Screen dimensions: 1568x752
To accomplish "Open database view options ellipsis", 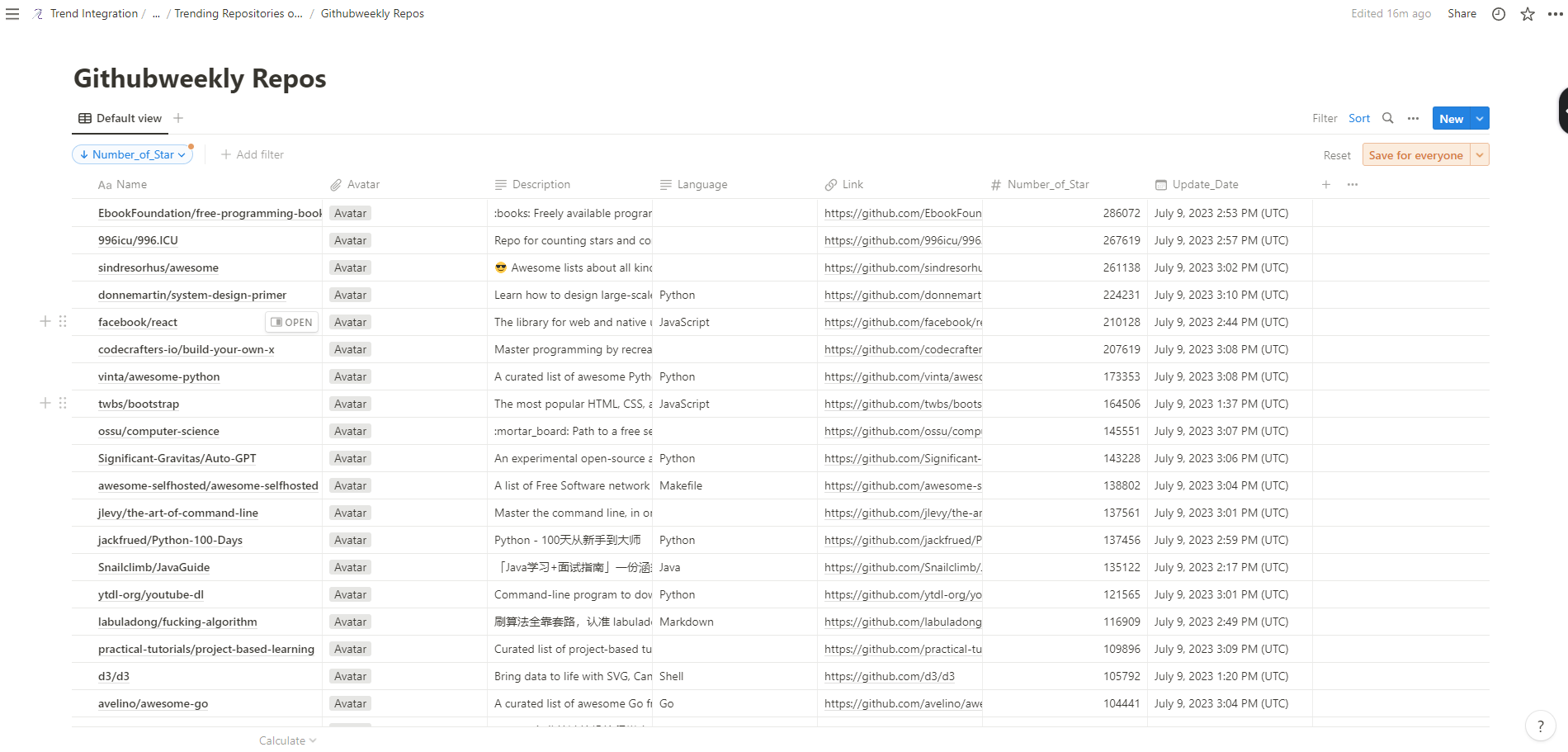I will (1414, 118).
